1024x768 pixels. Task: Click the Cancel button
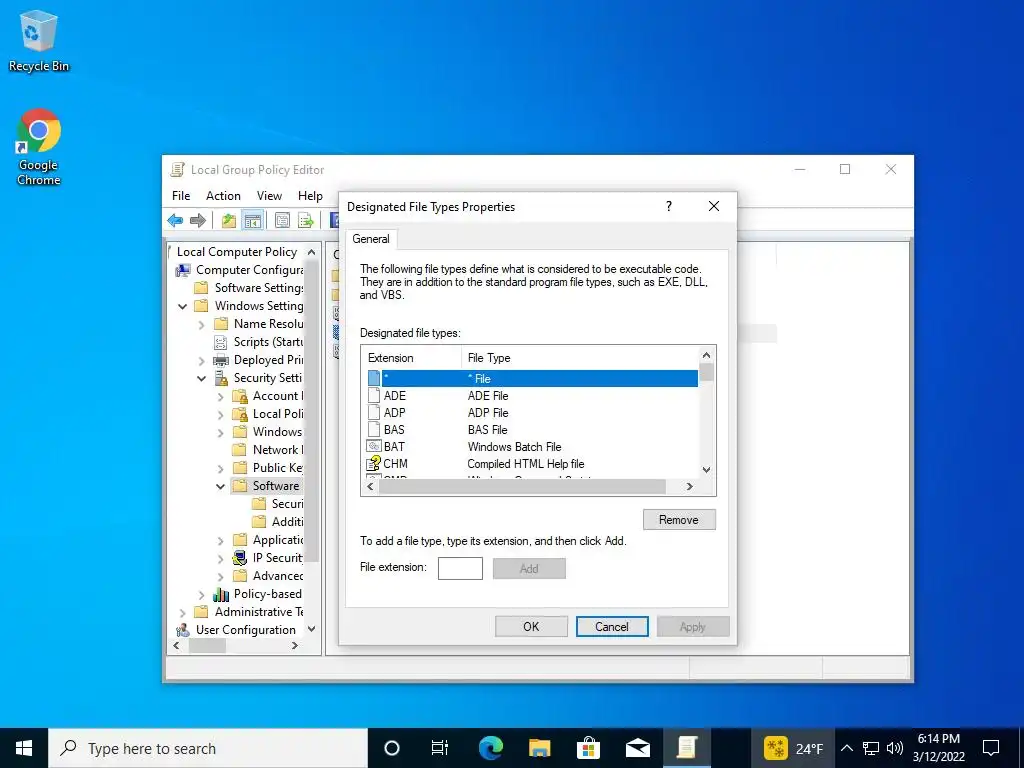pos(612,626)
